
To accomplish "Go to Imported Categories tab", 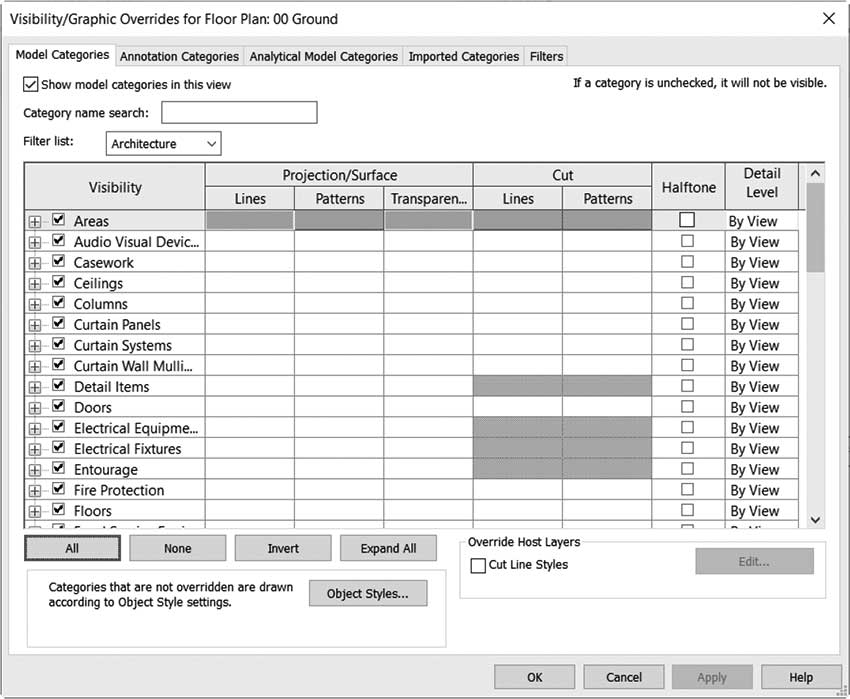I will tap(463, 56).
